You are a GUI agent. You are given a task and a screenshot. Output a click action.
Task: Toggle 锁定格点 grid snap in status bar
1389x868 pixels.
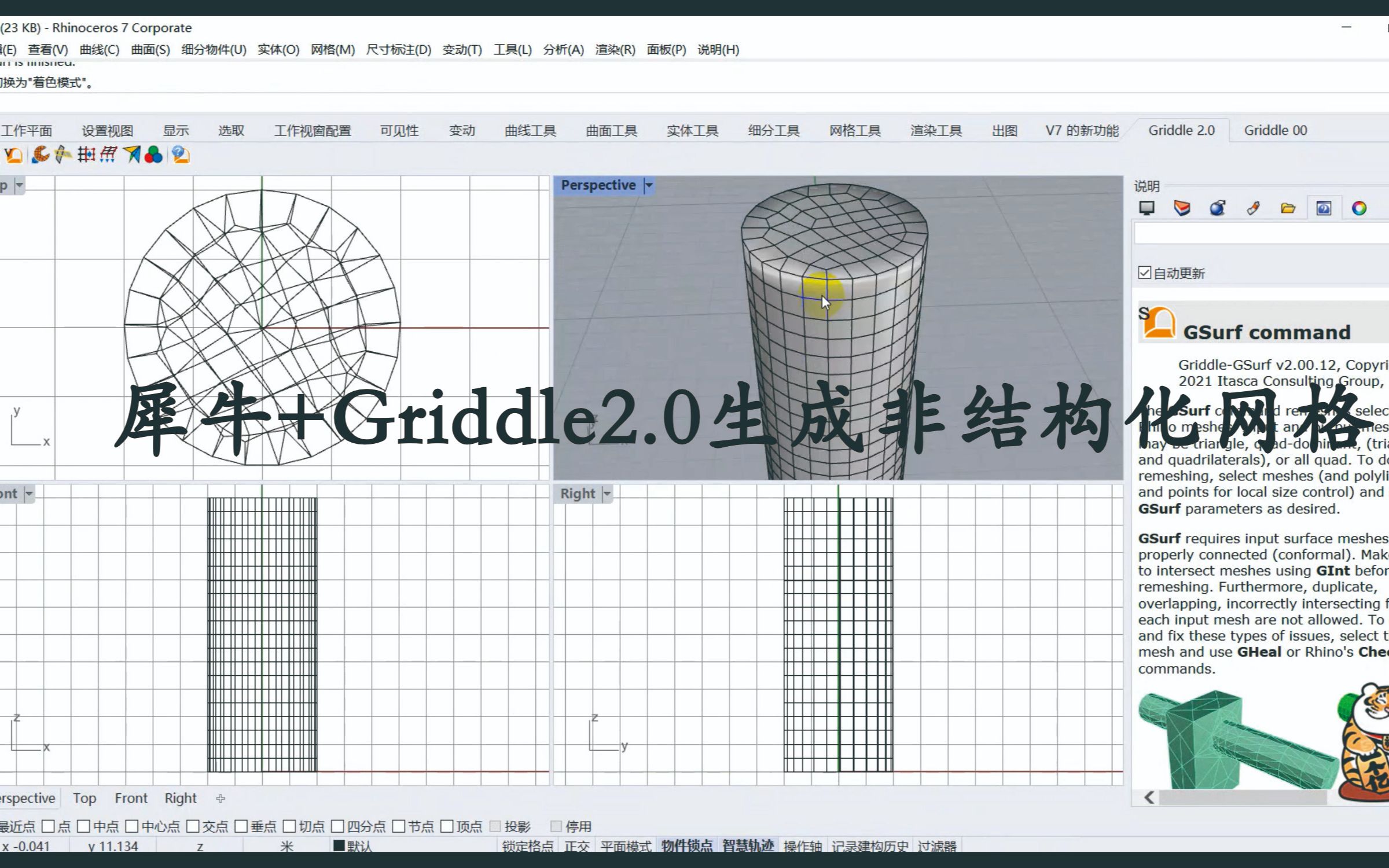click(528, 847)
